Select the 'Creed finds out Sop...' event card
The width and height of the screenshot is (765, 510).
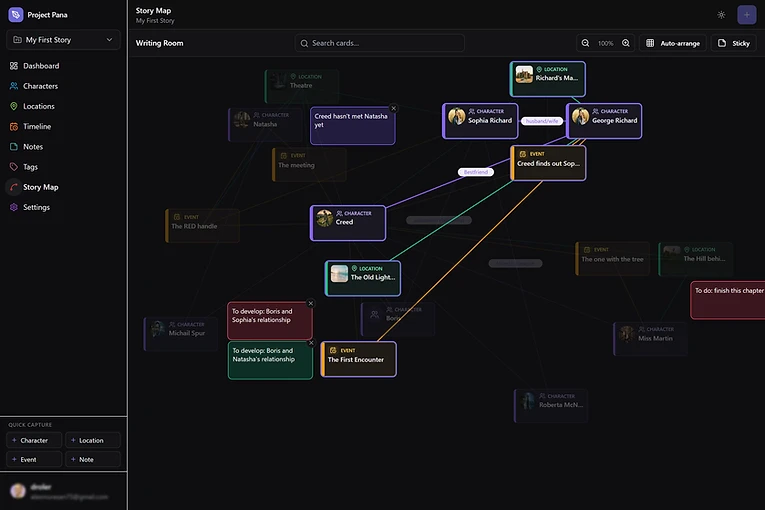pos(548,163)
